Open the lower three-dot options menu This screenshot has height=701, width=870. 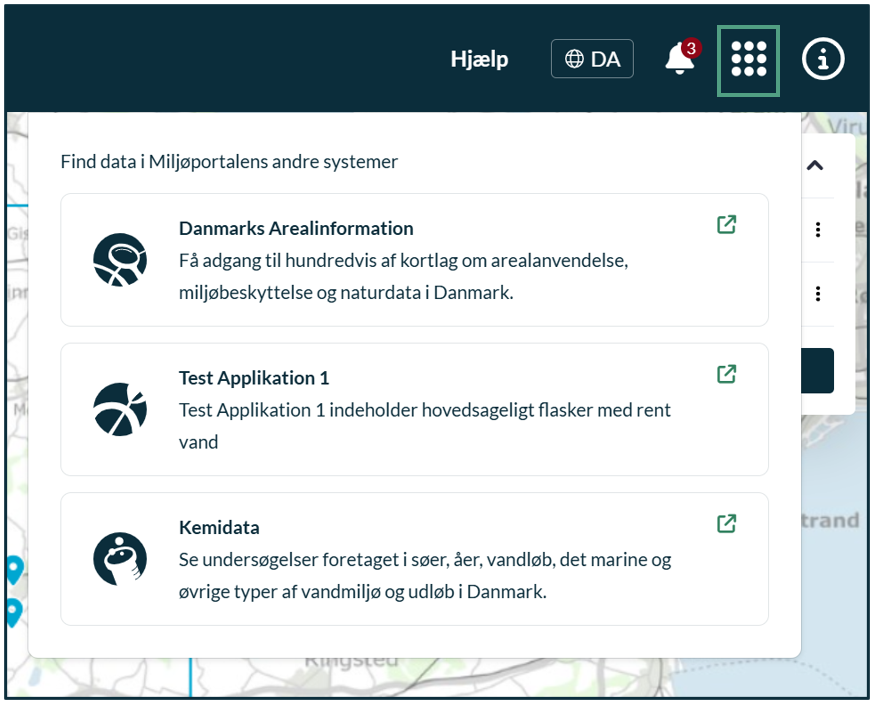(818, 294)
